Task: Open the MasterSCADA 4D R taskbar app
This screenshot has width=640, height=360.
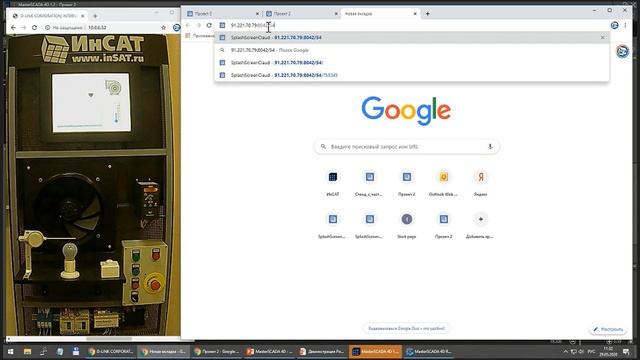Action: click(428, 351)
